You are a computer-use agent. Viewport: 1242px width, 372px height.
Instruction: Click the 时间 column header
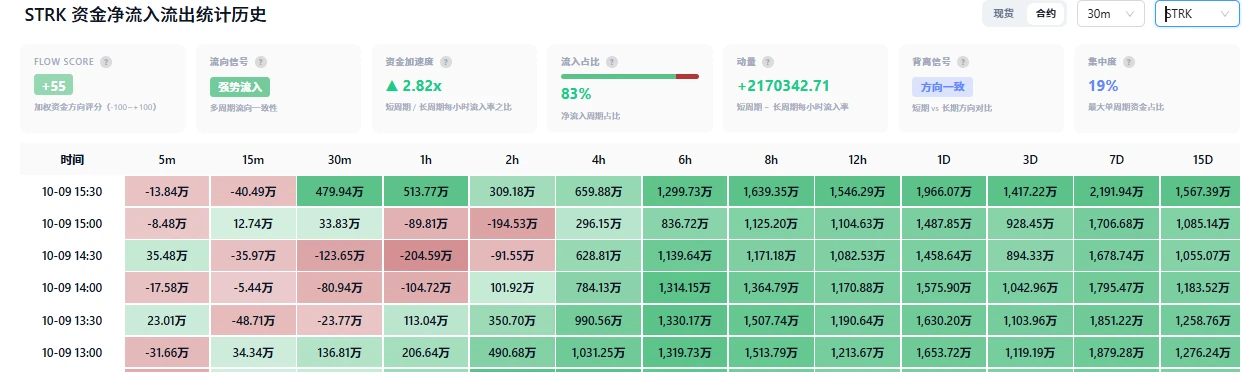(72, 160)
